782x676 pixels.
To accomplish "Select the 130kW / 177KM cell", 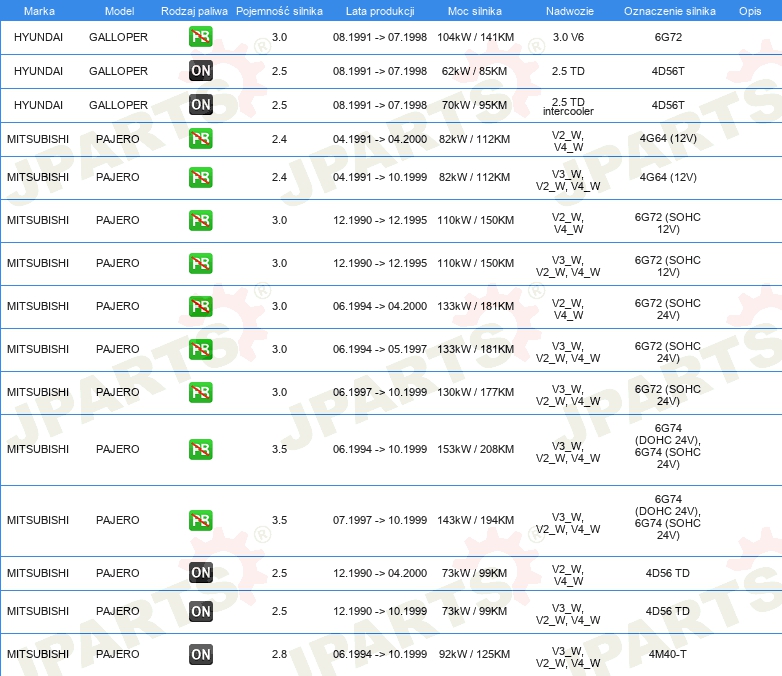I will (x=475, y=392).
